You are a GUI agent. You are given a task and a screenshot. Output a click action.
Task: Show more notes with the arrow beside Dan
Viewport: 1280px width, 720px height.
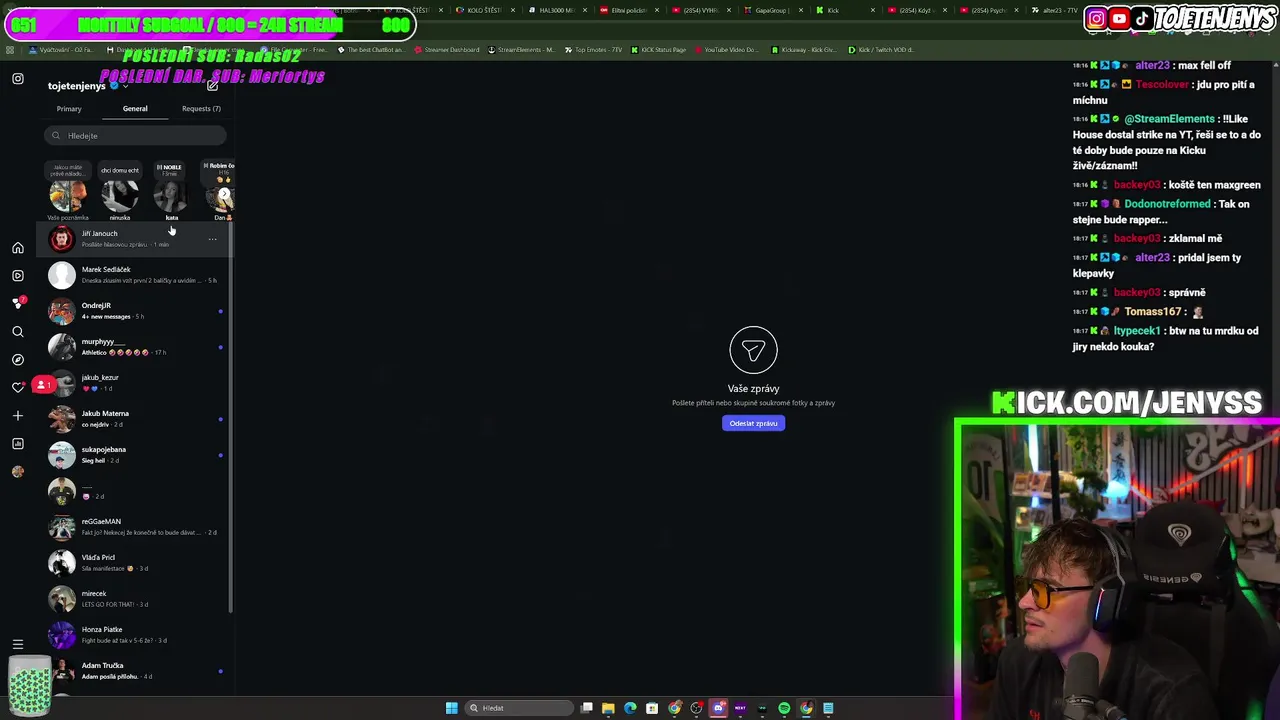pyautogui.click(x=225, y=194)
